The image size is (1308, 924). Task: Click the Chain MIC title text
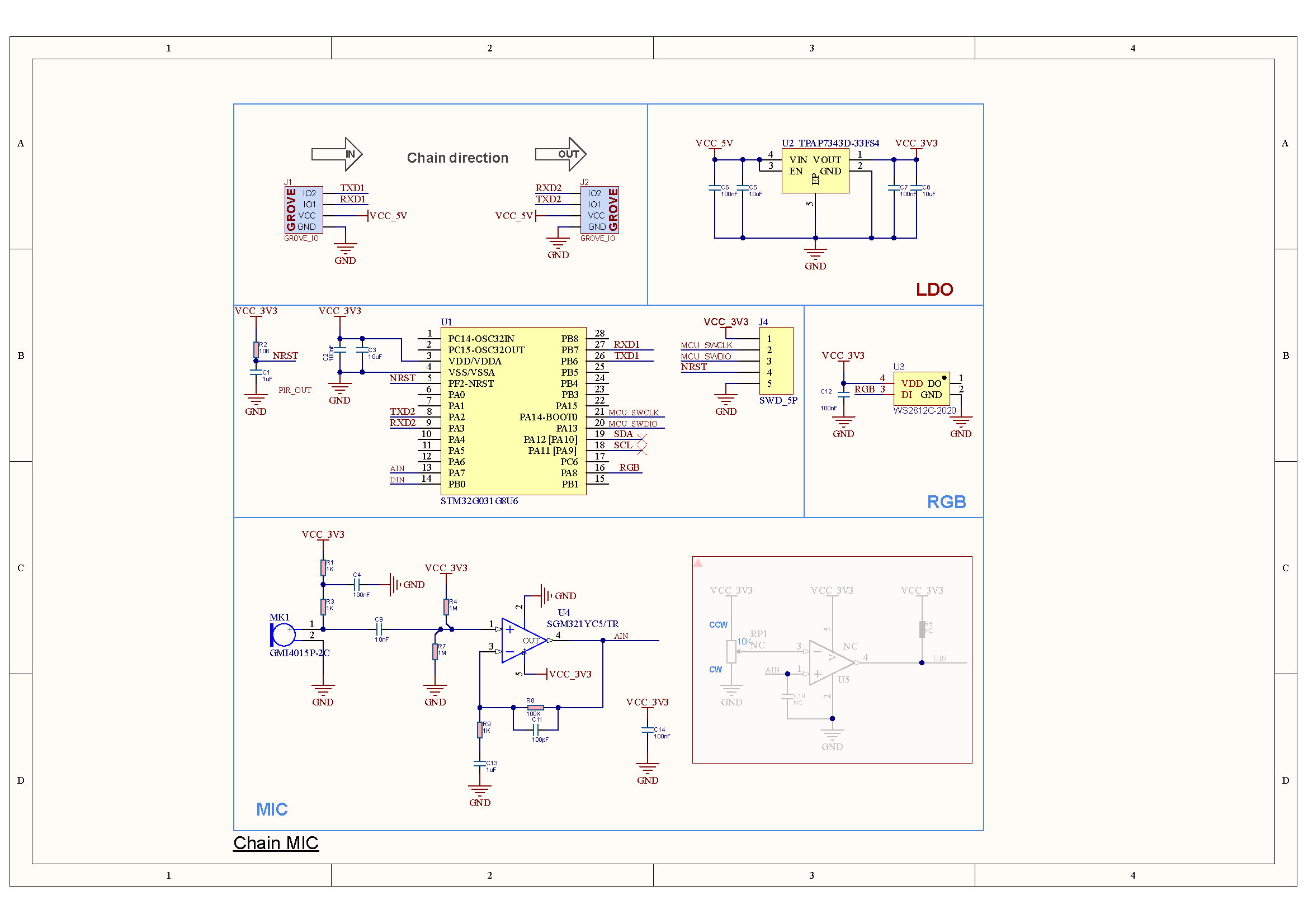pyautogui.click(x=276, y=842)
